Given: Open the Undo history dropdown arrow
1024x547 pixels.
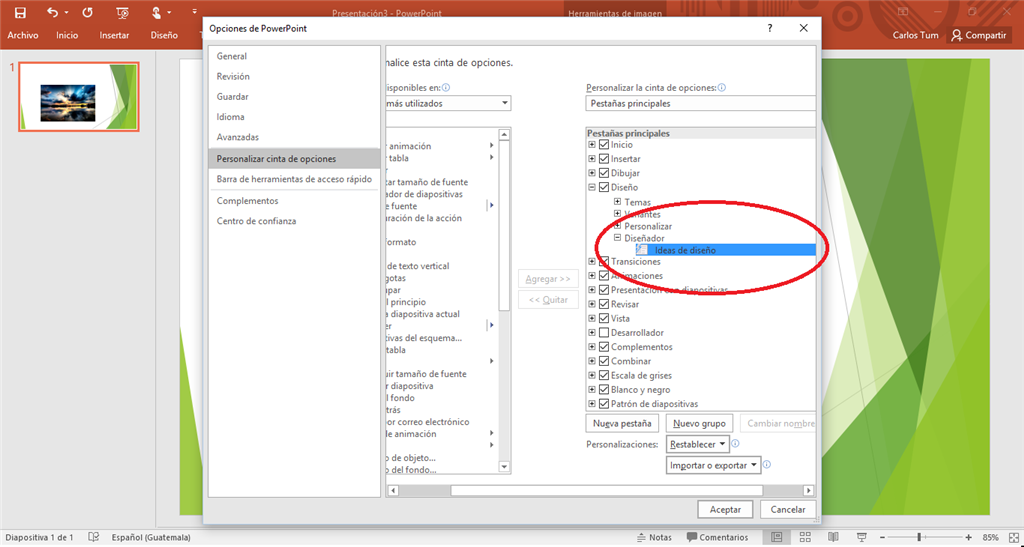Looking at the screenshot, I should [67, 13].
